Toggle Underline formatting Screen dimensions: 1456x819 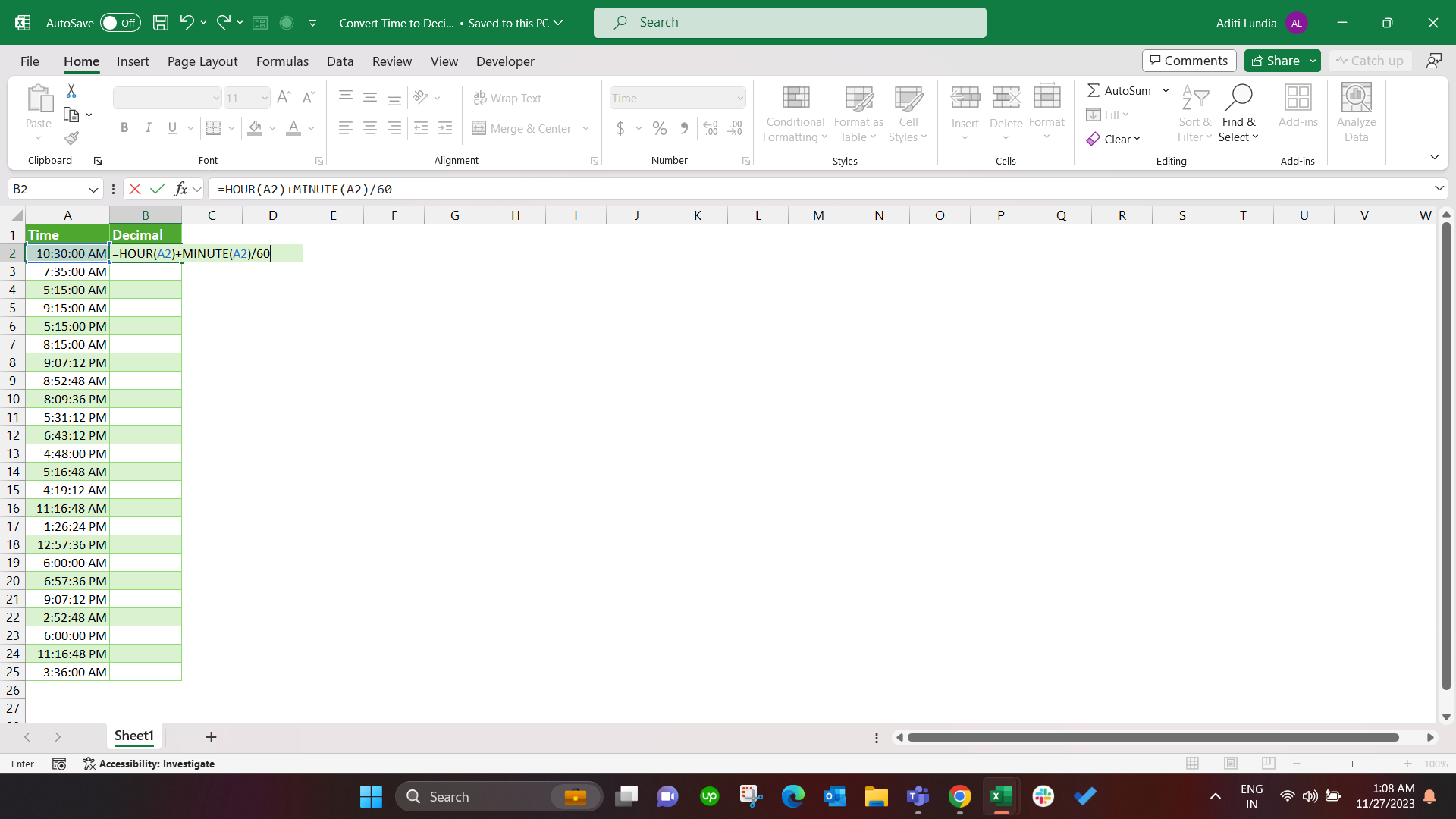tap(172, 128)
